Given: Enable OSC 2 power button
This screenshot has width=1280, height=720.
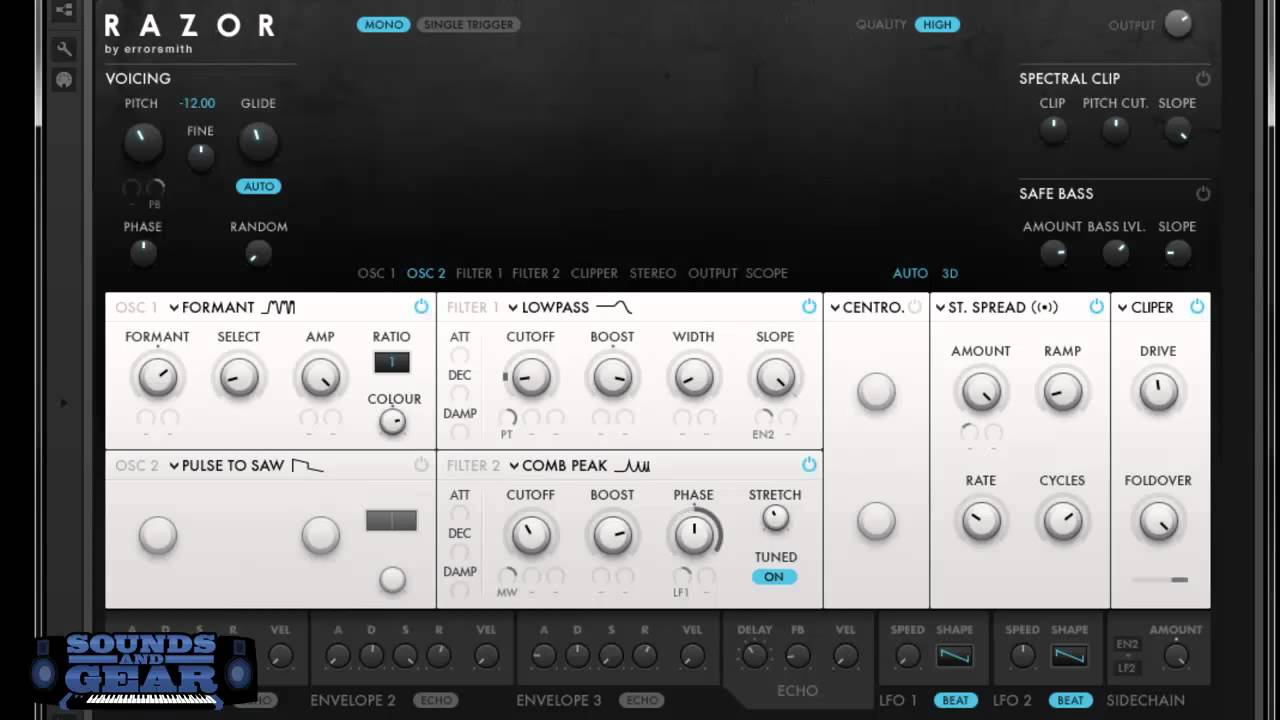Looking at the screenshot, I should pyautogui.click(x=421, y=465).
